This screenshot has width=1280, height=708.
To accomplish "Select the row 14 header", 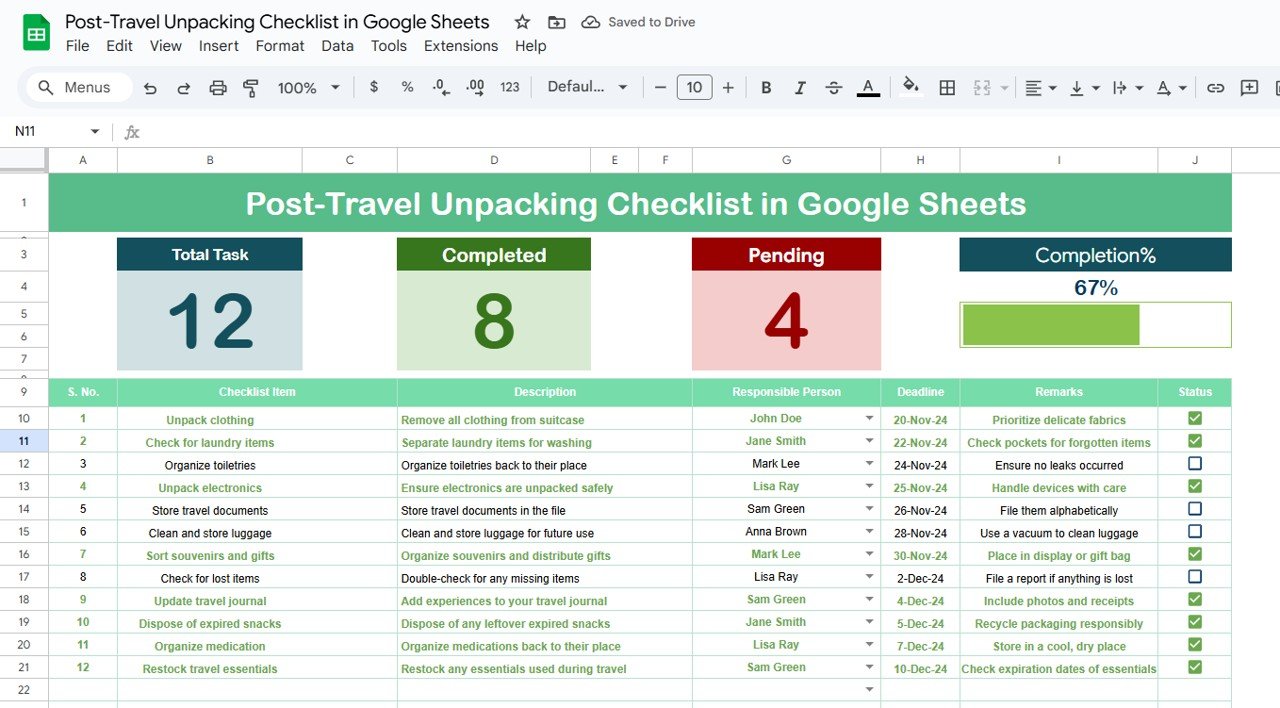I will click(24, 510).
